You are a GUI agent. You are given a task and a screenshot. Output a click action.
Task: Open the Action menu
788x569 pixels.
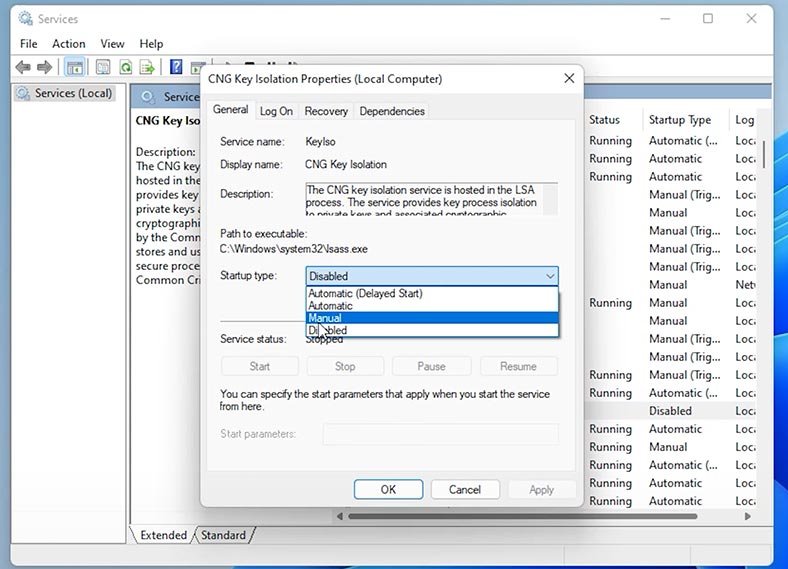[69, 44]
